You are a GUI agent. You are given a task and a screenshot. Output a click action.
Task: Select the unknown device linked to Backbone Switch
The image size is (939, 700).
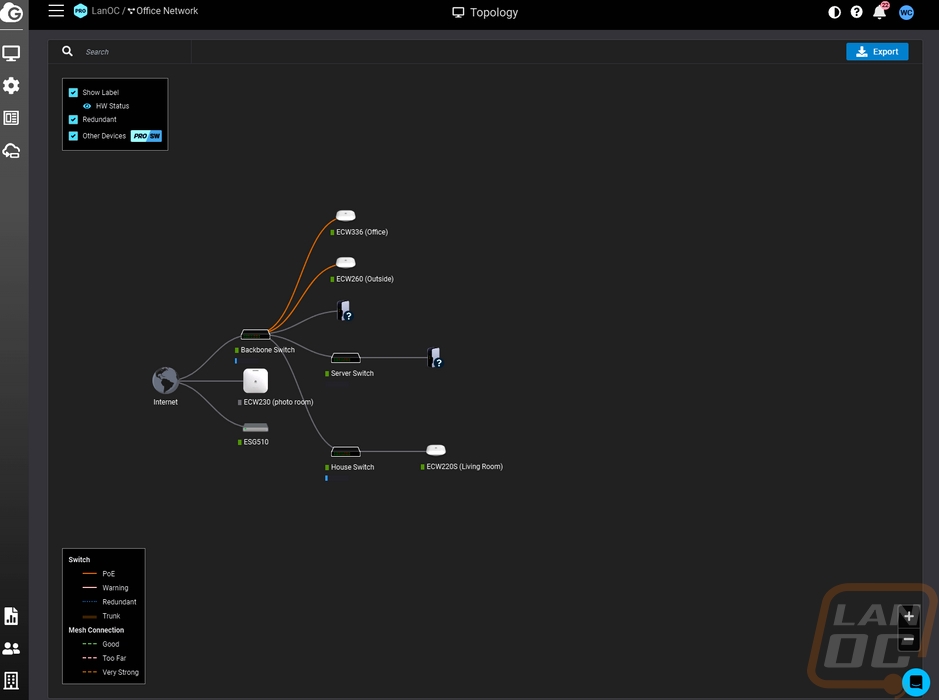point(346,311)
